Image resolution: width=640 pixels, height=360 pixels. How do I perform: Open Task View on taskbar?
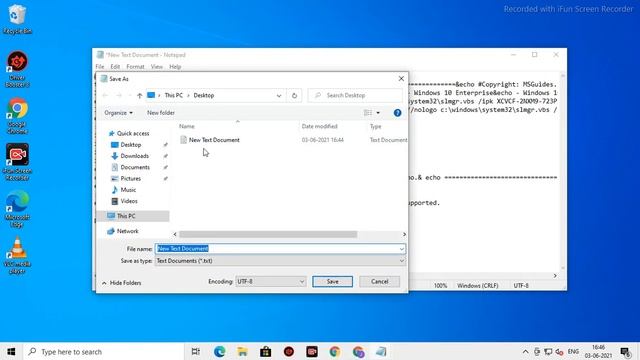pyautogui.click(x=196, y=351)
